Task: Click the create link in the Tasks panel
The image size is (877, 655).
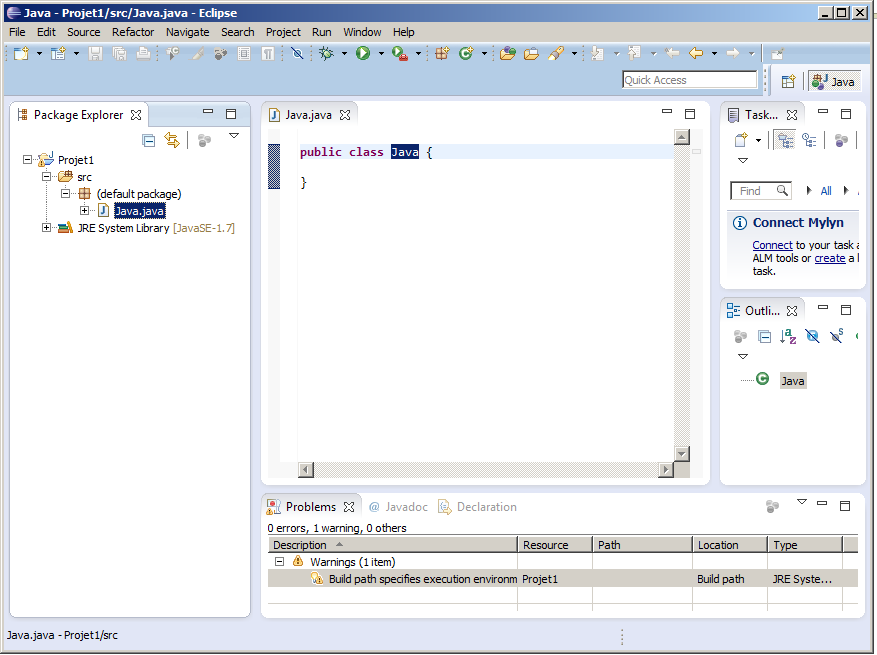Action: coord(830,258)
